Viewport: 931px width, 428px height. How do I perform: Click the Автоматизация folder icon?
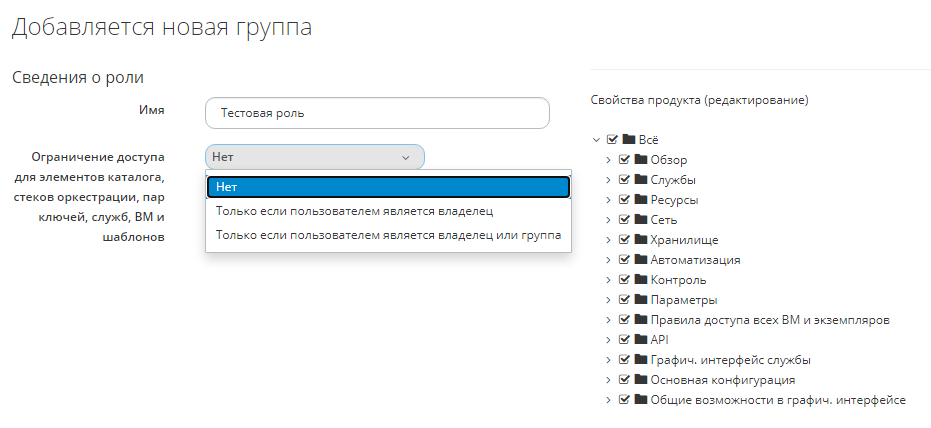click(x=641, y=260)
